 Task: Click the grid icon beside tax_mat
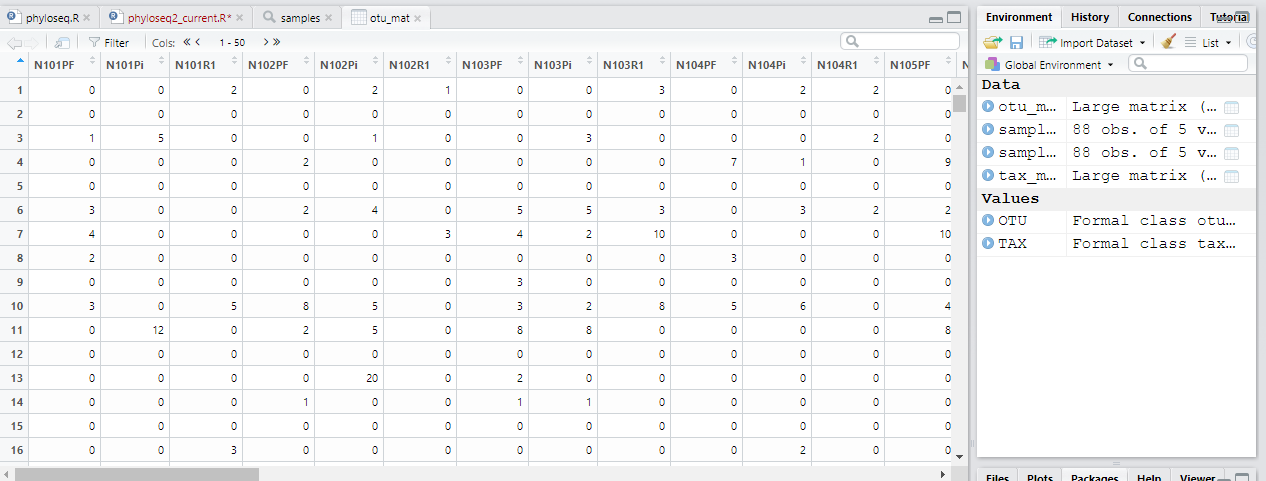[1231, 176]
